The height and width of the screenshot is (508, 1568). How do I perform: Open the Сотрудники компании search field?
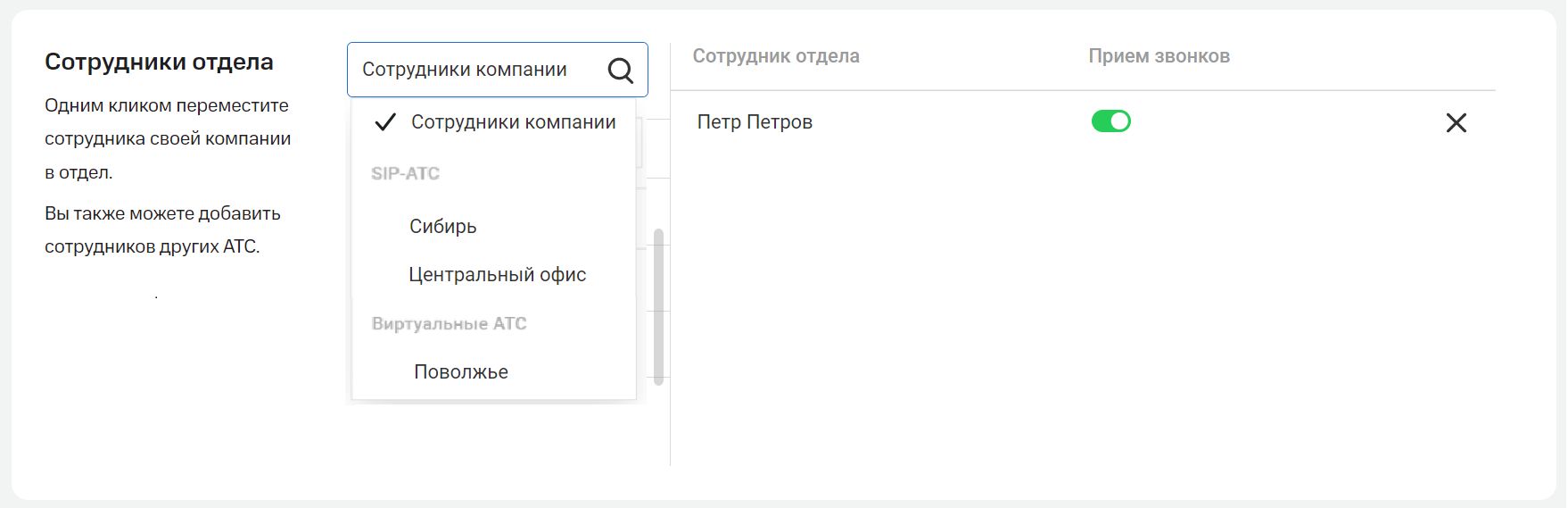pyautogui.click(x=473, y=70)
